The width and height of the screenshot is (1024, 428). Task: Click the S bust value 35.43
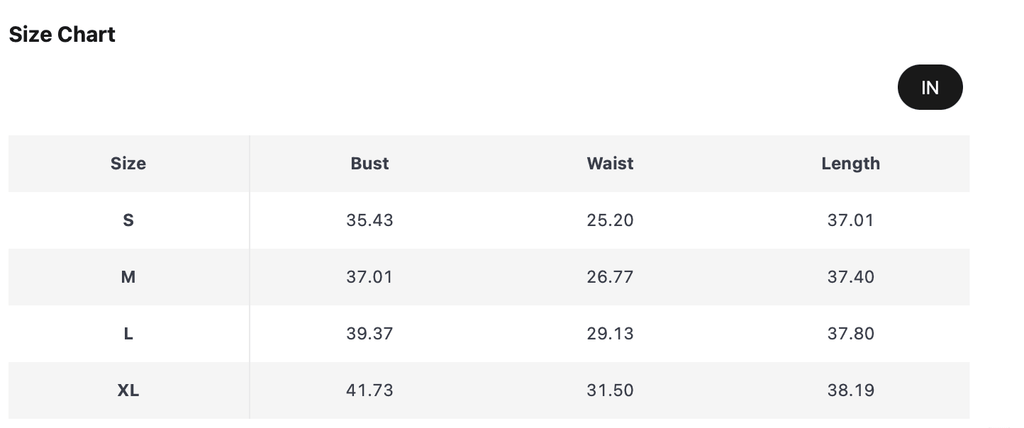click(x=370, y=220)
